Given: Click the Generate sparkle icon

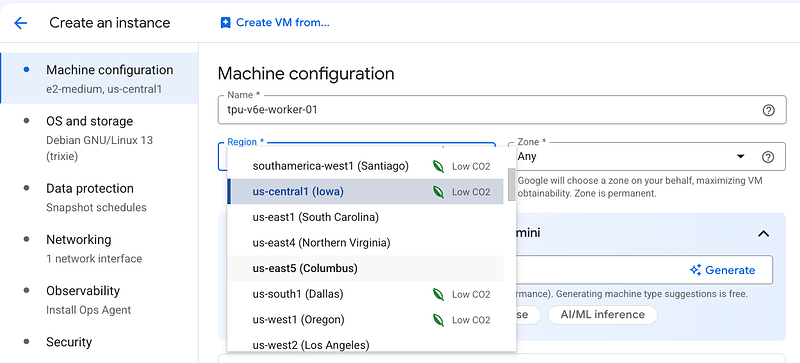Looking at the screenshot, I should click(x=695, y=270).
